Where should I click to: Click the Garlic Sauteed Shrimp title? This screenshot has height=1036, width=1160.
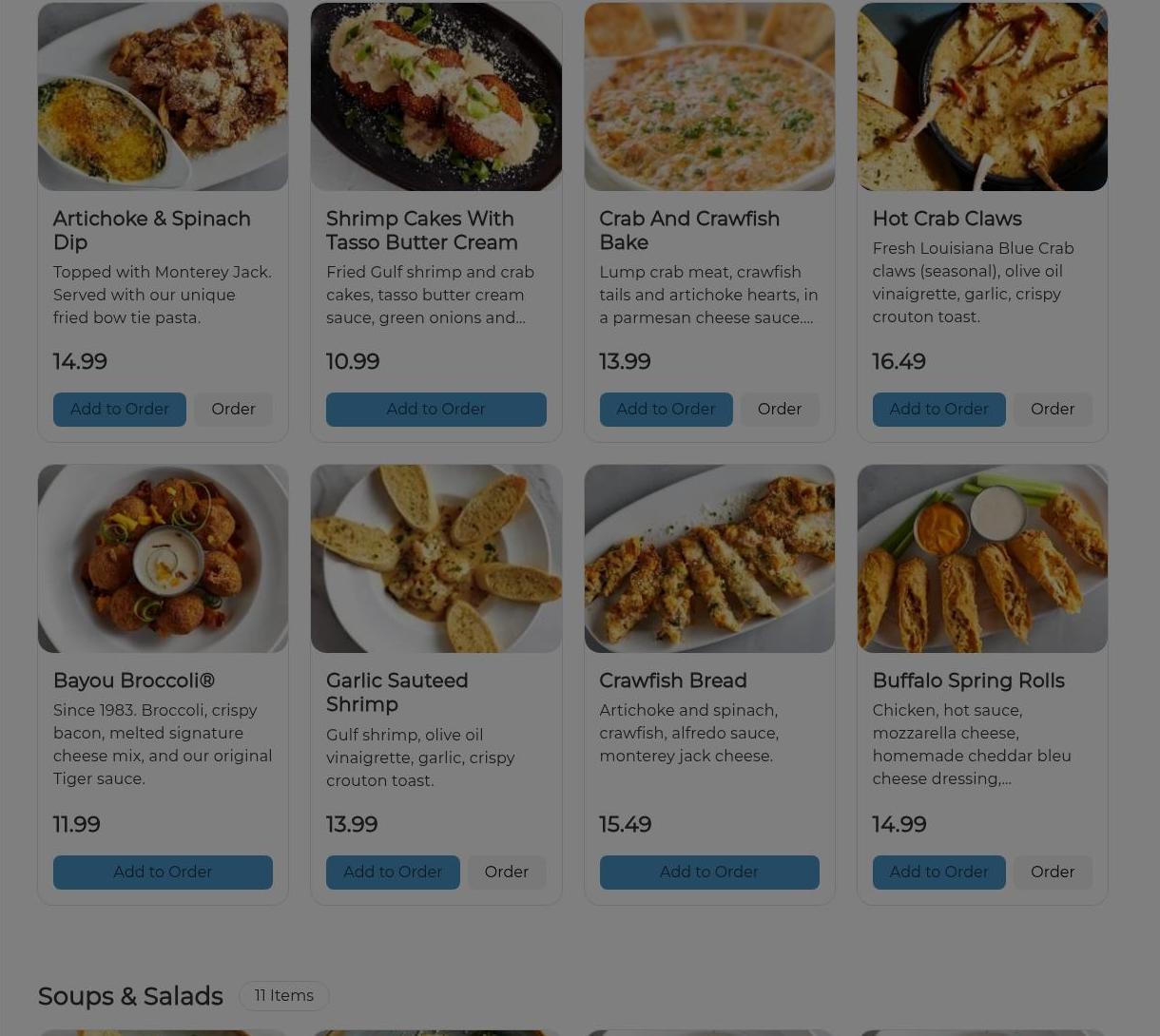(x=396, y=693)
